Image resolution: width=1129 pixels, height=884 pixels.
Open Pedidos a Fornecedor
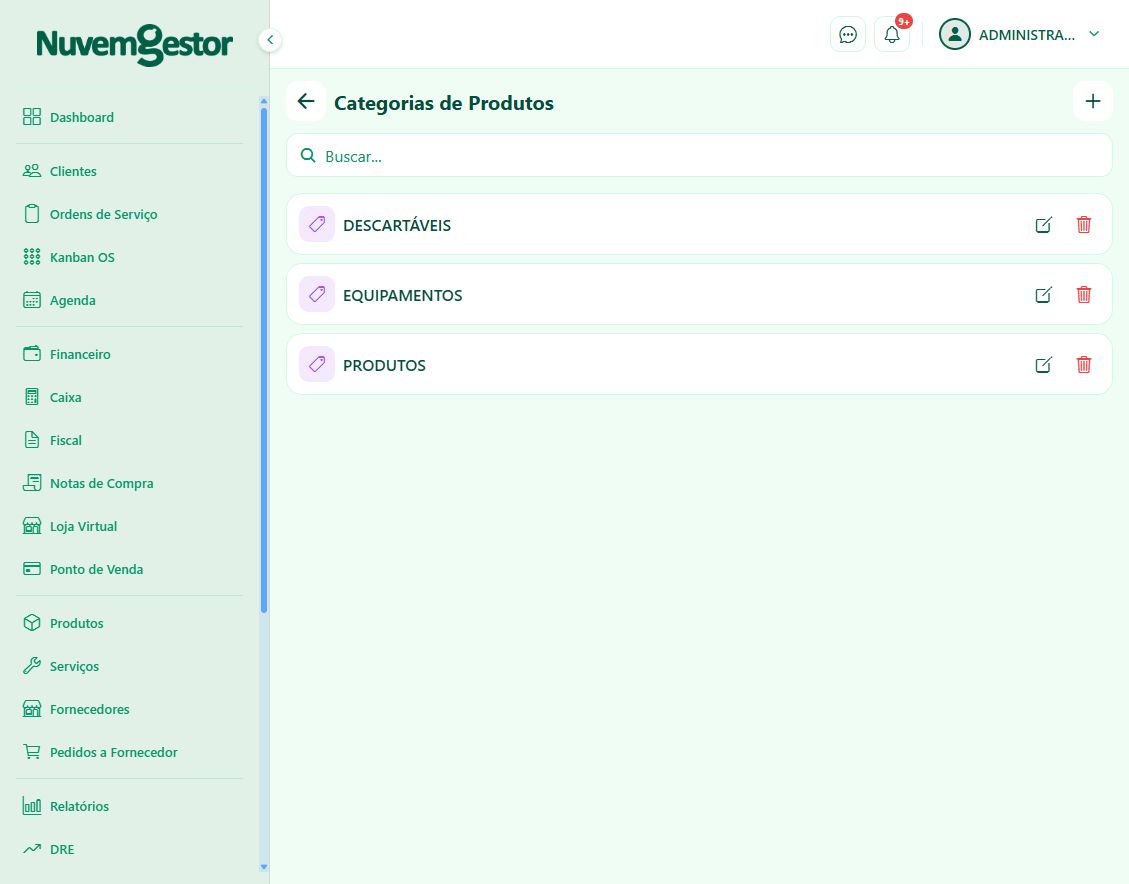click(x=130, y=752)
